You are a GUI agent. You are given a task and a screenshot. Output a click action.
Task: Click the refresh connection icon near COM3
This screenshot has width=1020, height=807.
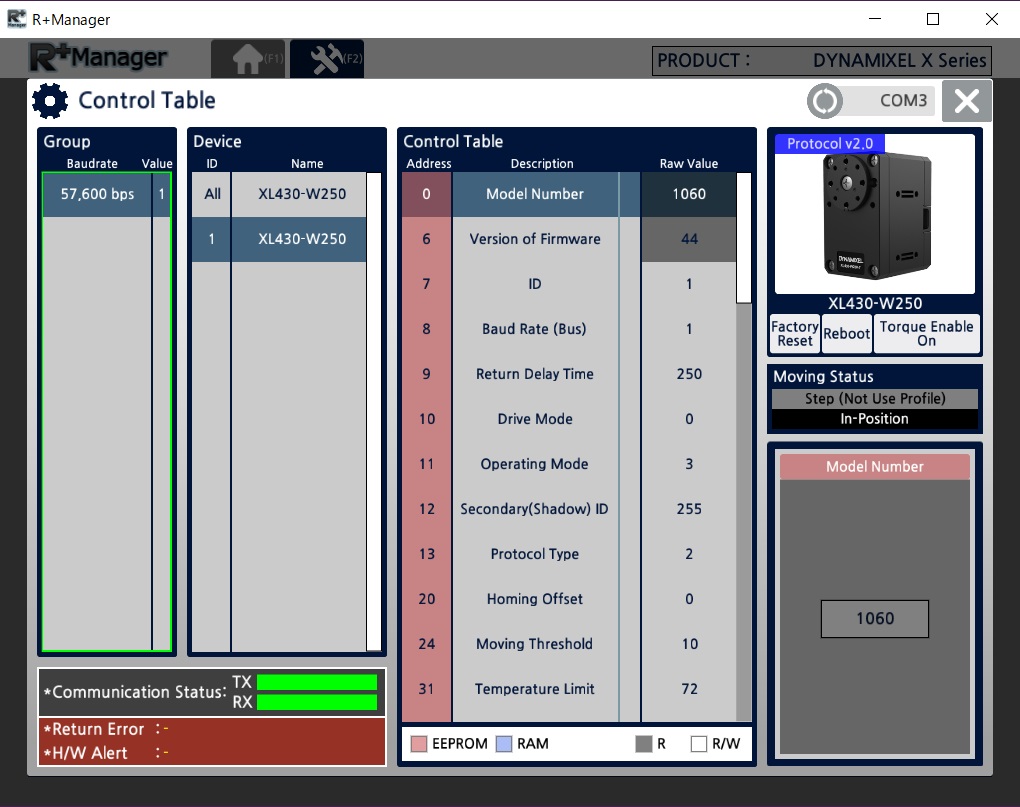pyautogui.click(x=825, y=101)
